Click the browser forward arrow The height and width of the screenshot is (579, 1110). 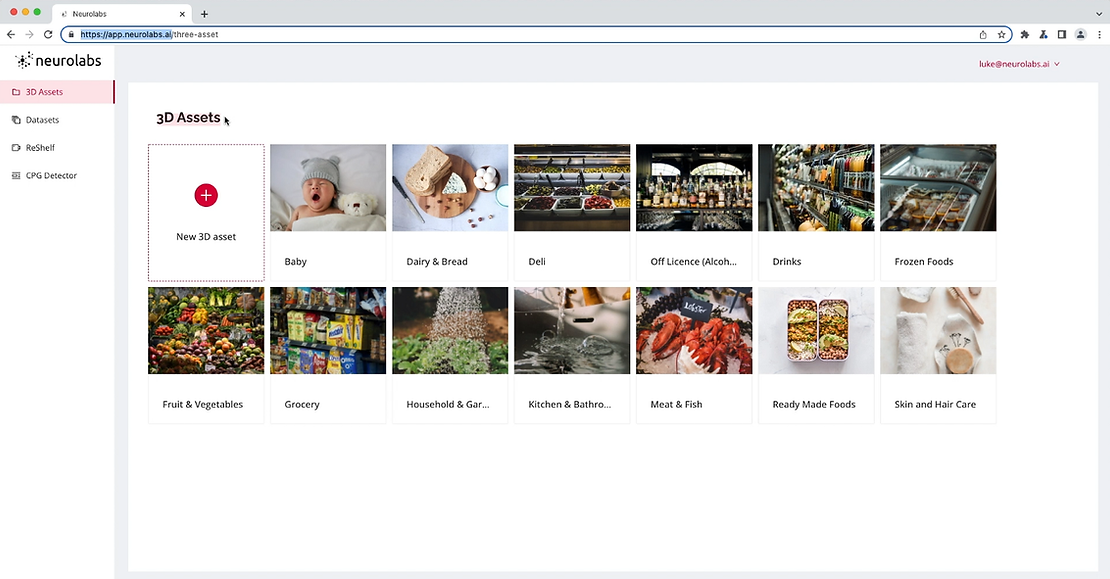pos(29,34)
